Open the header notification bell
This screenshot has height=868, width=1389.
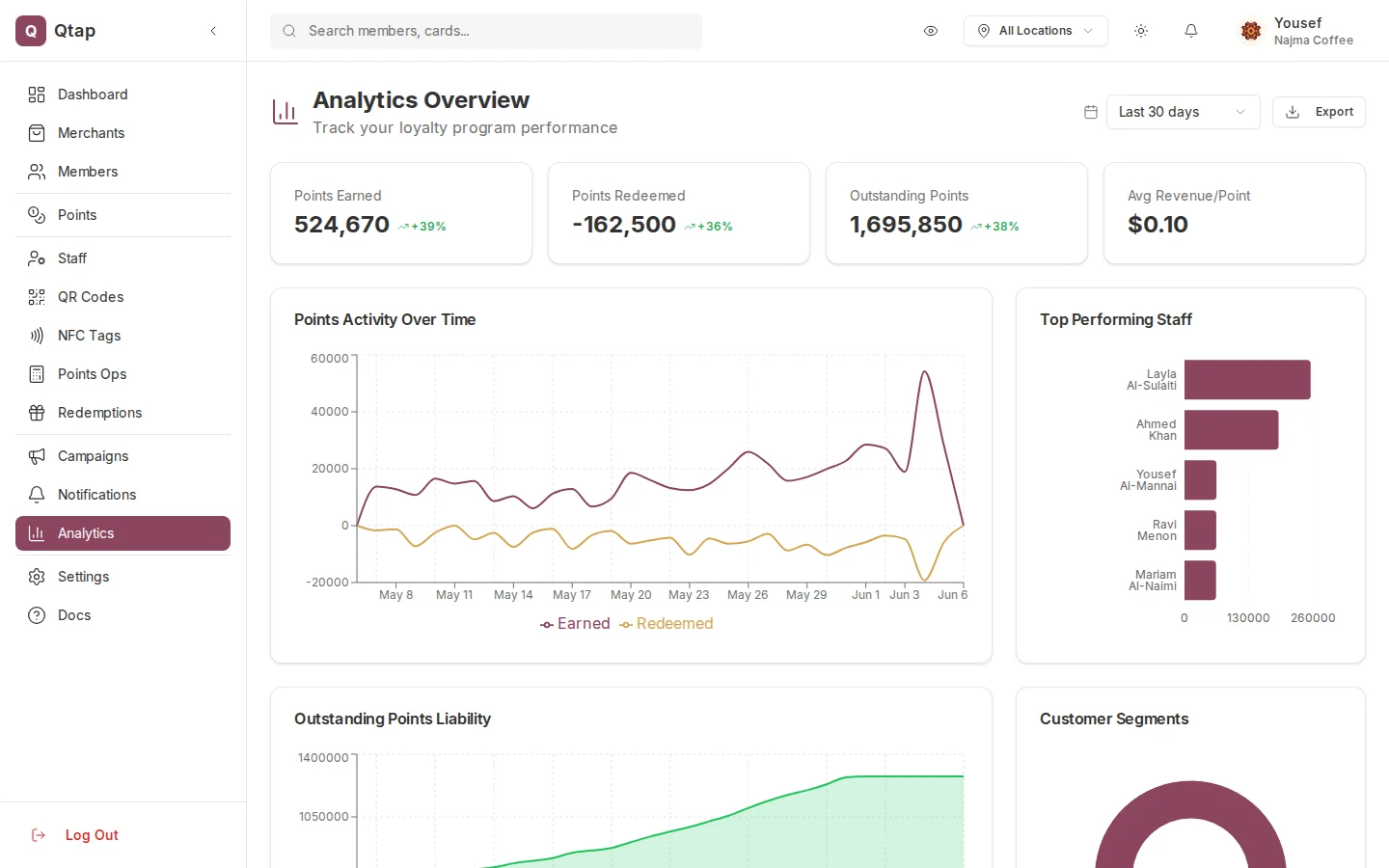pyautogui.click(x=1191, y=31)
